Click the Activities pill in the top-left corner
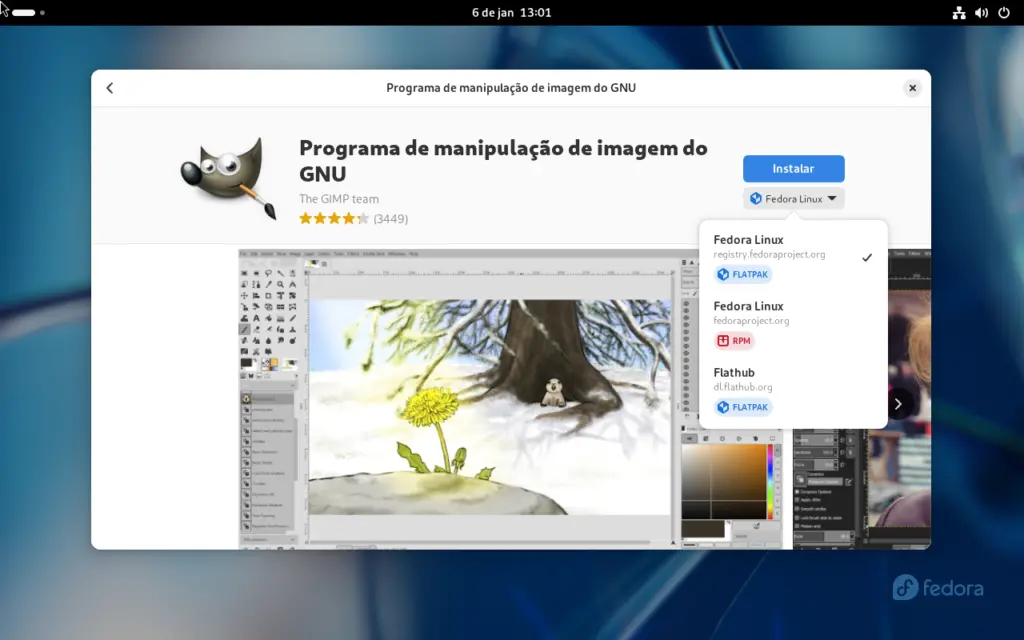The image size is (1024, 640). point(25,13)
